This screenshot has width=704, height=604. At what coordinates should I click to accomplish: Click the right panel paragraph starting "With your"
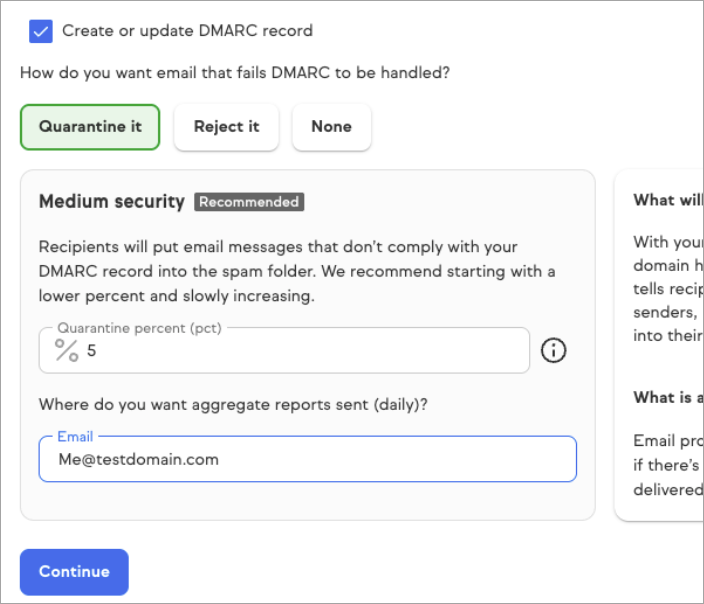coord(667,289)
